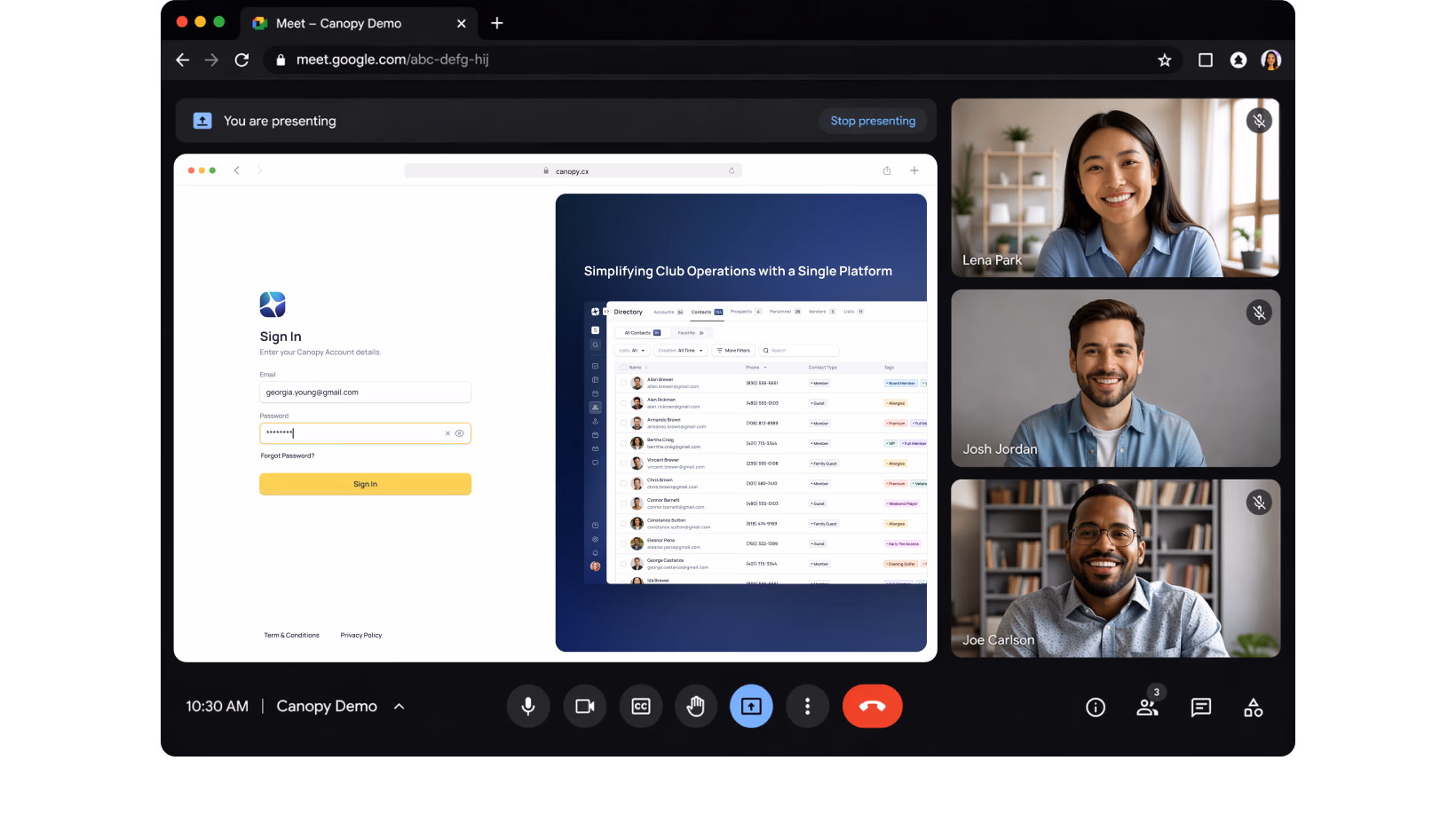Image resolution: width=1456 pixels, height=824 pixels.
Task: Open the Activities shapes icon
Action: pos(1253,707)
